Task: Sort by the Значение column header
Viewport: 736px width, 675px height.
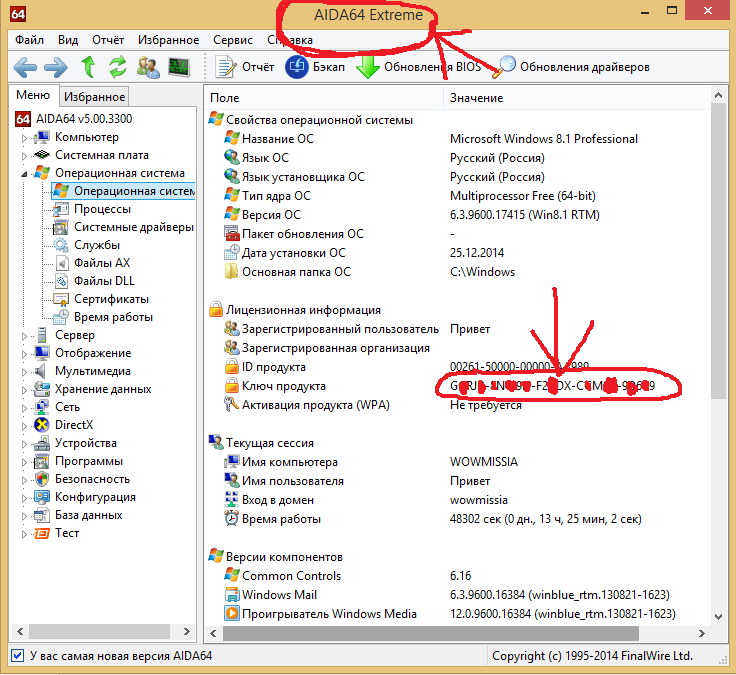Action: tap(576, 98)
